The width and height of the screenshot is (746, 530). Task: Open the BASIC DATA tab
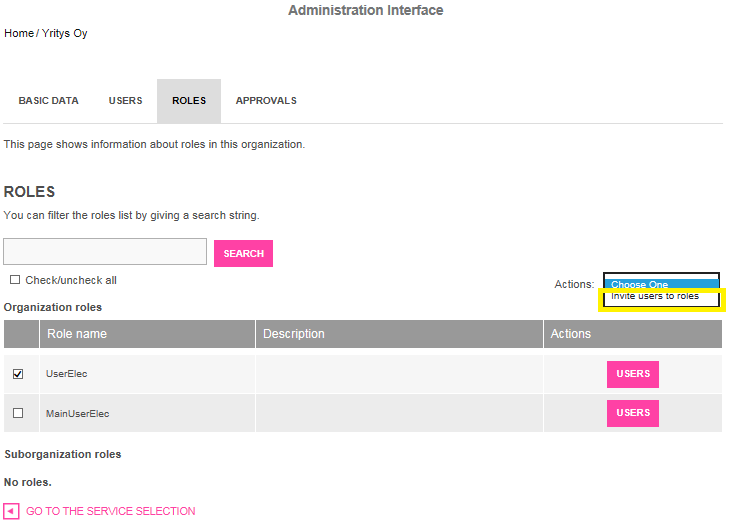[49, 101]
